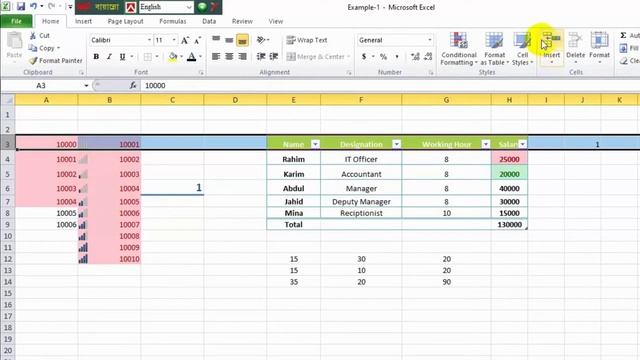The image size is (640, 360).
Task: Open Format as Table gallery
Action: 494,49
